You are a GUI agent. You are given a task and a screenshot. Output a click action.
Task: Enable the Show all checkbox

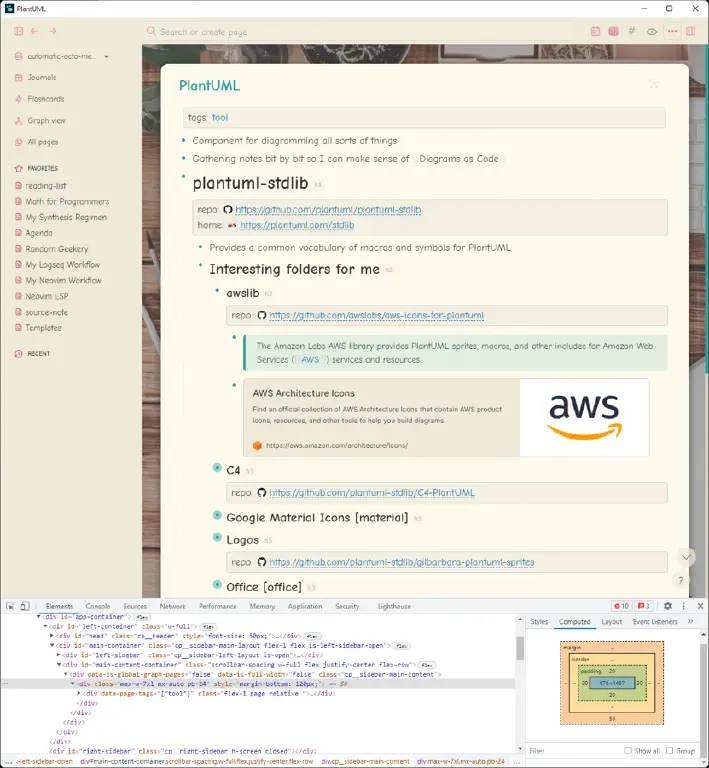point(628,751)
